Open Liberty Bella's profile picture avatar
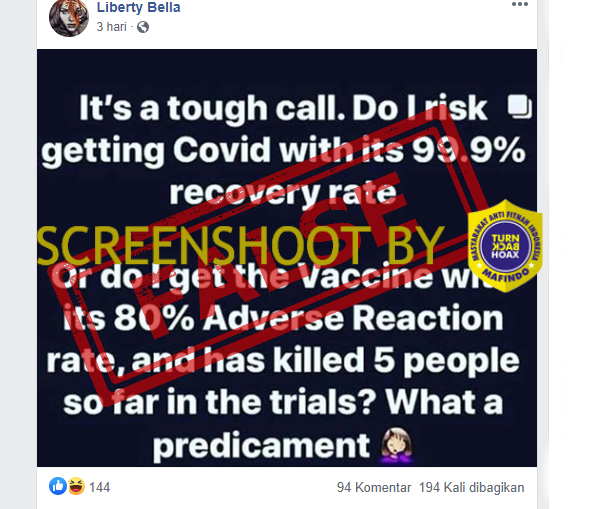This screenshot has height=509, width=590. point(69,18)
